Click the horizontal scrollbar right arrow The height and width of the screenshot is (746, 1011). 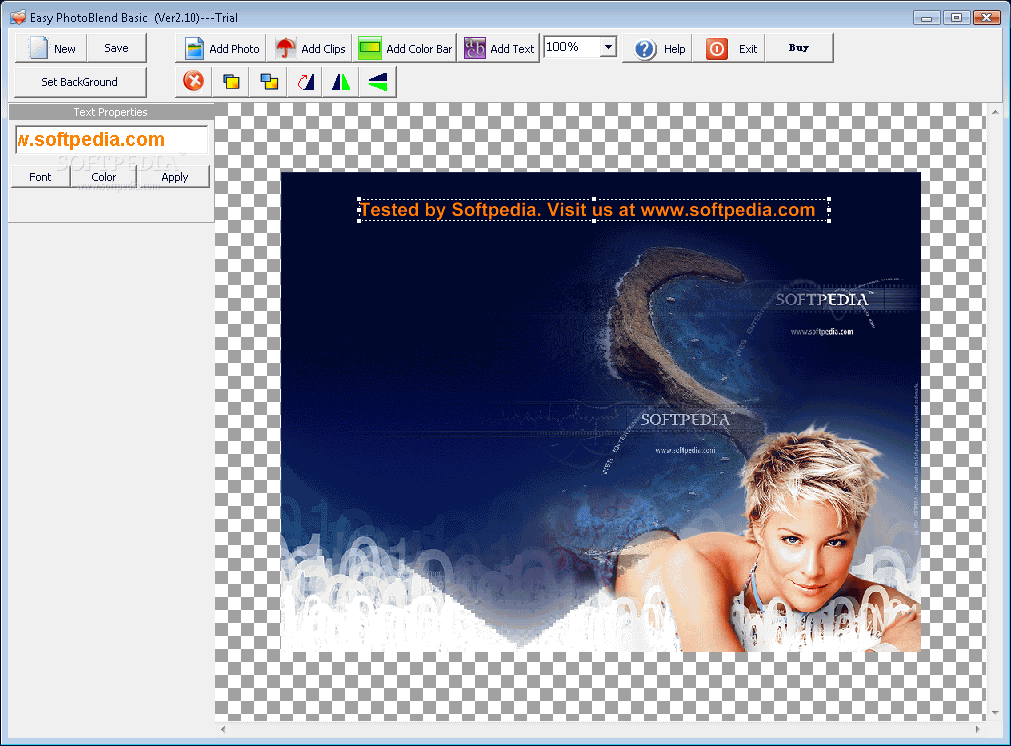977,729
